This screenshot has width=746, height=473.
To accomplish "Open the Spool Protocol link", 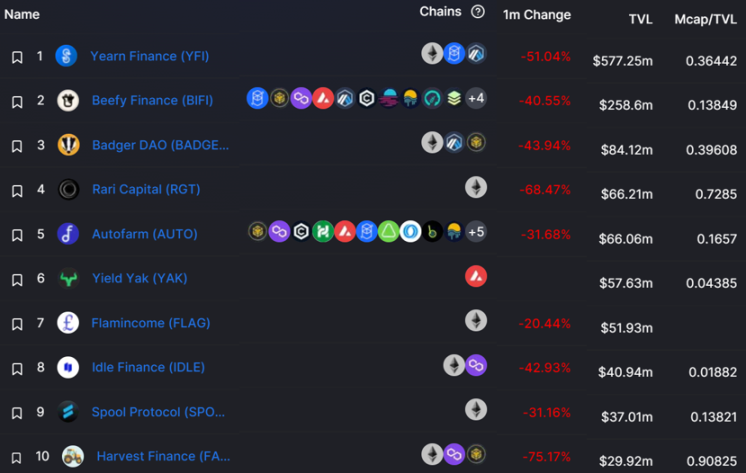I will (158, 412).
